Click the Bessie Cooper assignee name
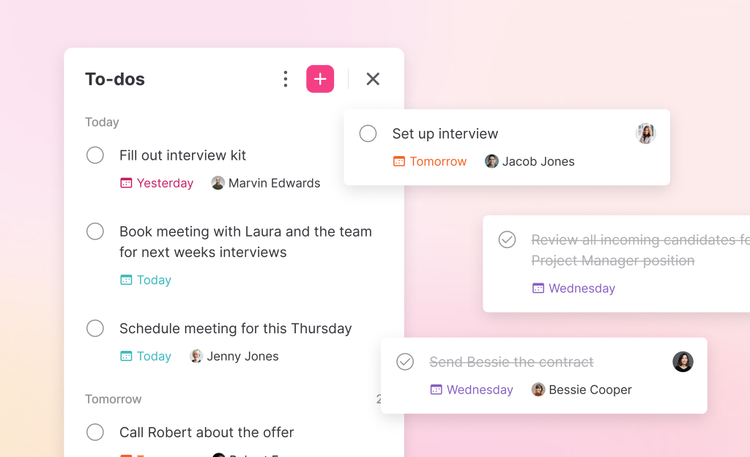This screenshot has width=750, height=457. [590, 390]
